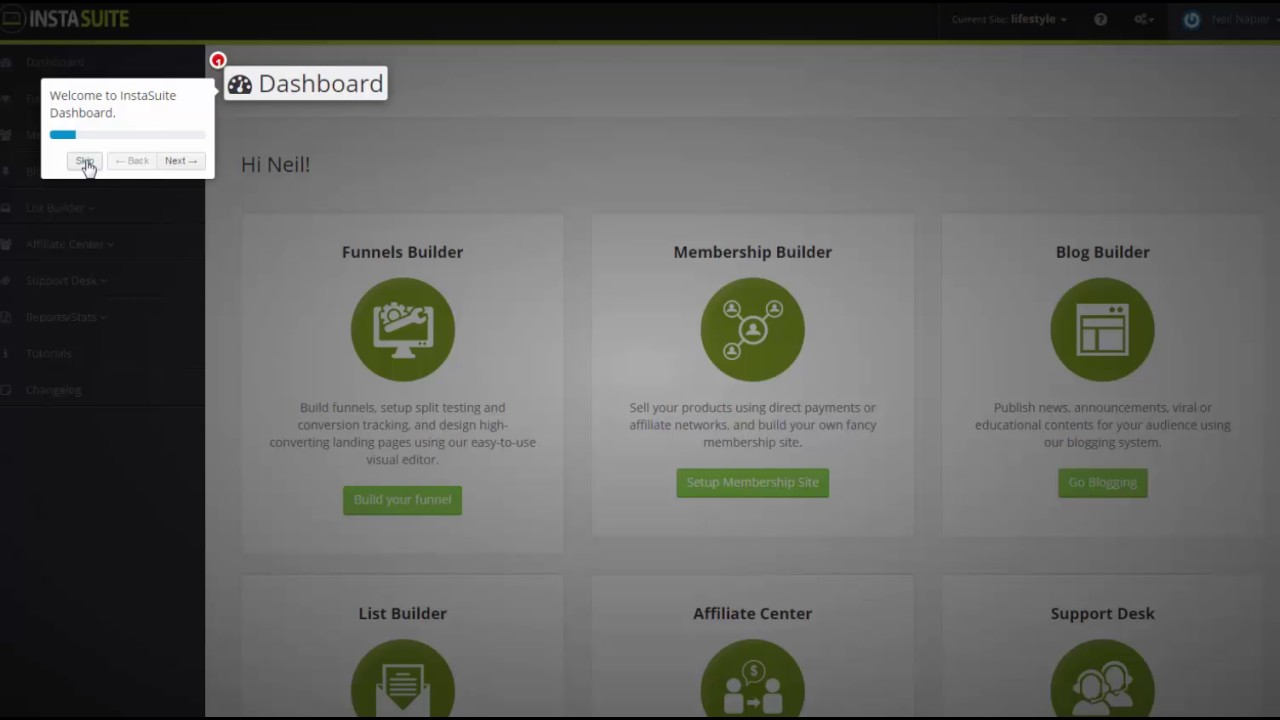Click Setup Membership Site button

pos(753,482)
